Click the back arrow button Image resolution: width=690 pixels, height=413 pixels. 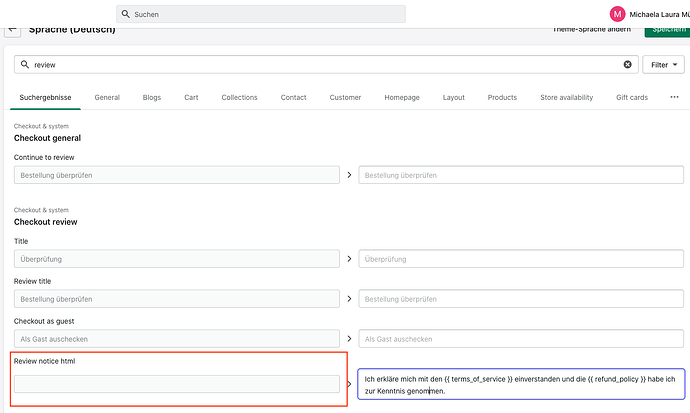(x=13, y=29)
